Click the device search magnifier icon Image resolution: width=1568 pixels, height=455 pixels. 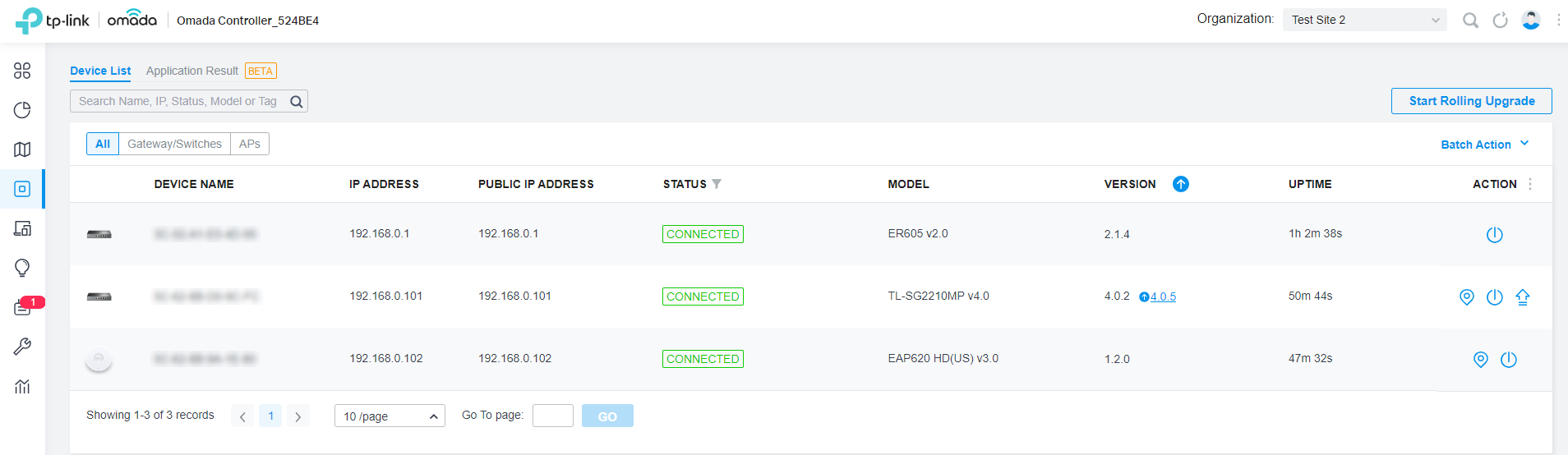[x=297, y=101]
